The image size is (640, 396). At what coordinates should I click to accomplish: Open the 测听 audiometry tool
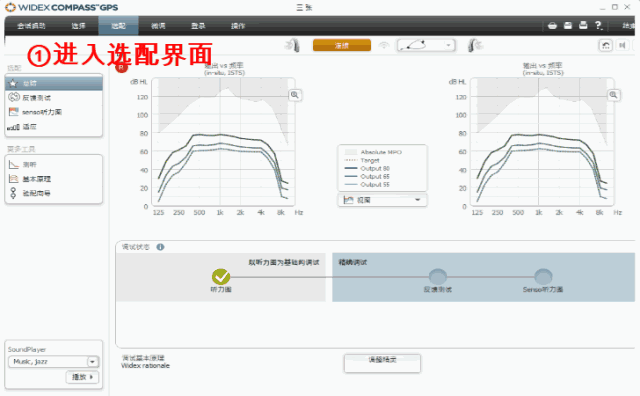(x=53, y=165)
